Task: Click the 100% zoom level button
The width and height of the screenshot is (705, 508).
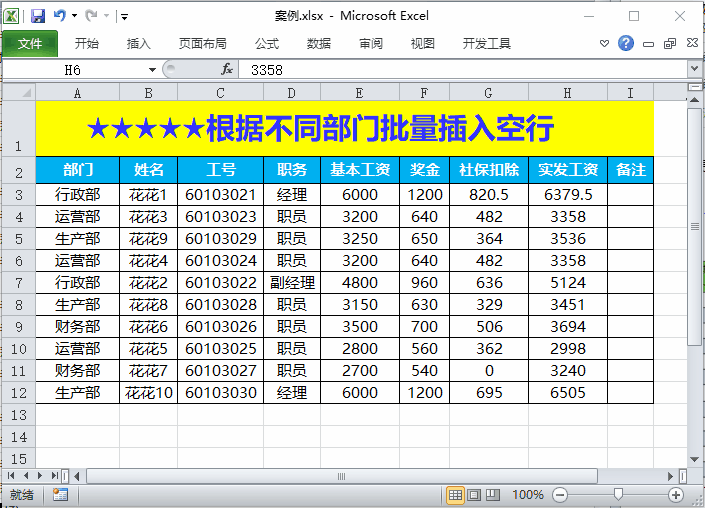Action: point(528,495)
